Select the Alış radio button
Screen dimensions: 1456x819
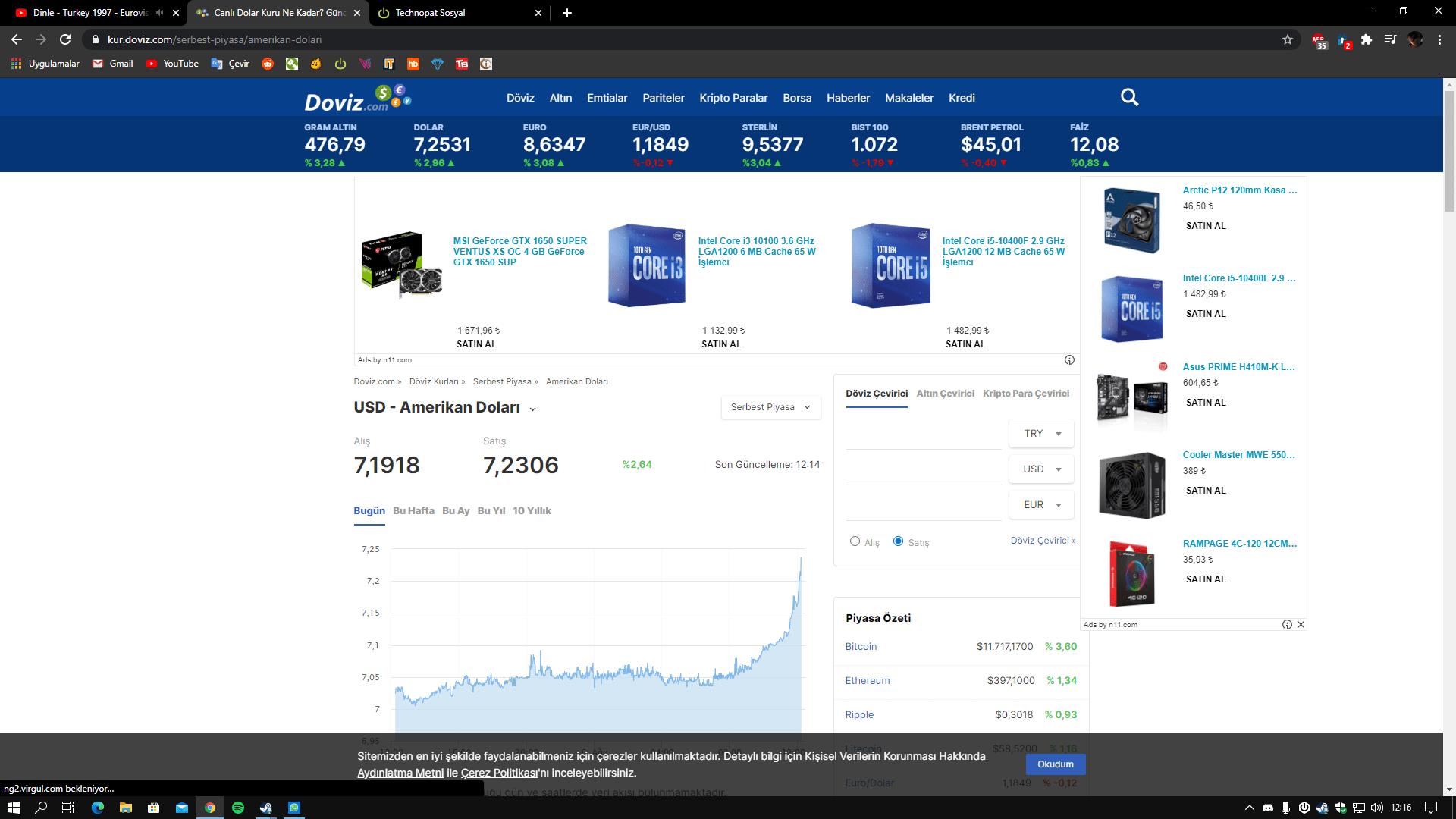pos(855,541)
